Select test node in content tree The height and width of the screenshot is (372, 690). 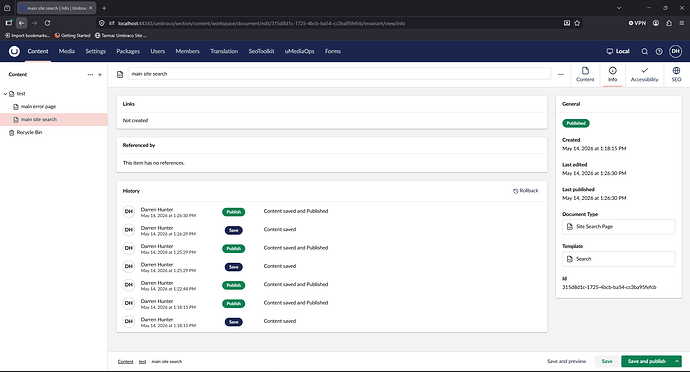(x=21, y=94)
